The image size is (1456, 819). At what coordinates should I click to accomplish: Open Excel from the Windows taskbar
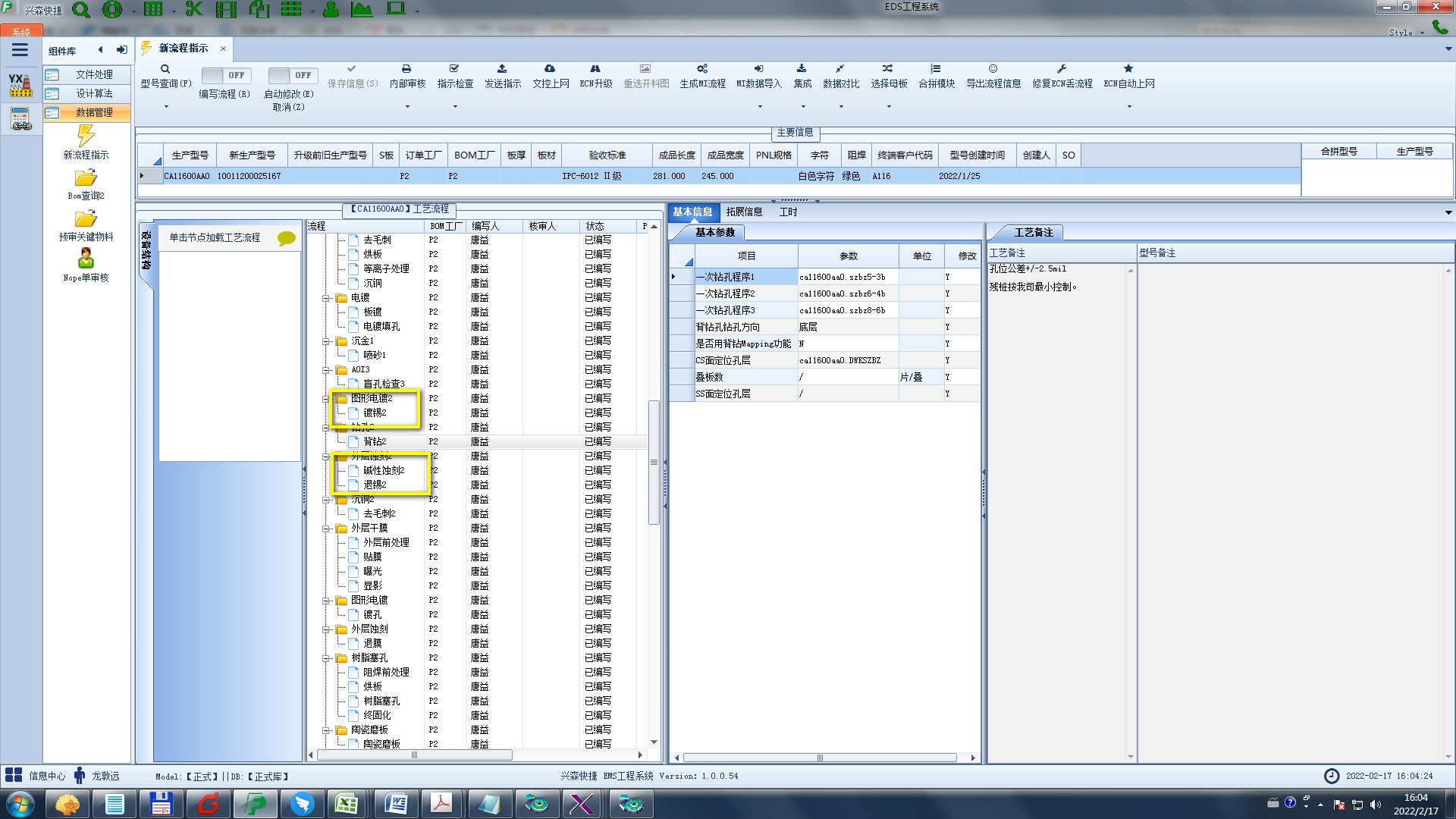(x=347, y=803)
